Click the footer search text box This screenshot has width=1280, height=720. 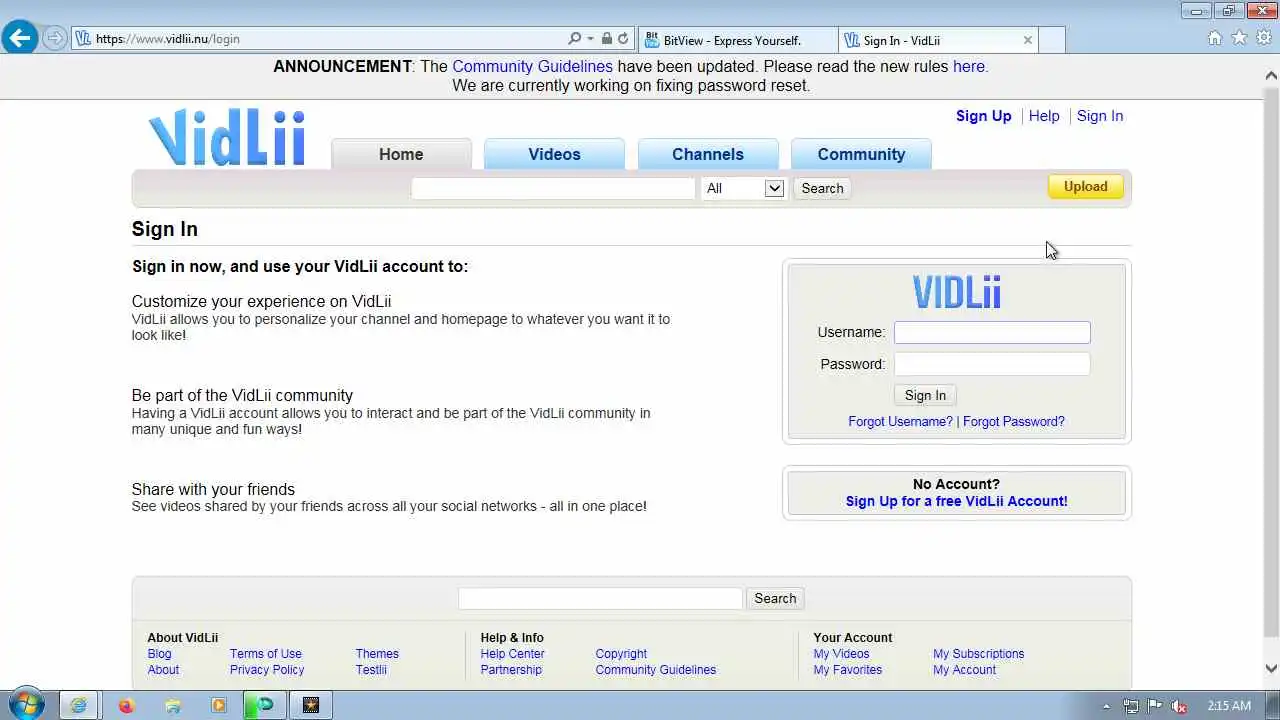pos(600,598)
